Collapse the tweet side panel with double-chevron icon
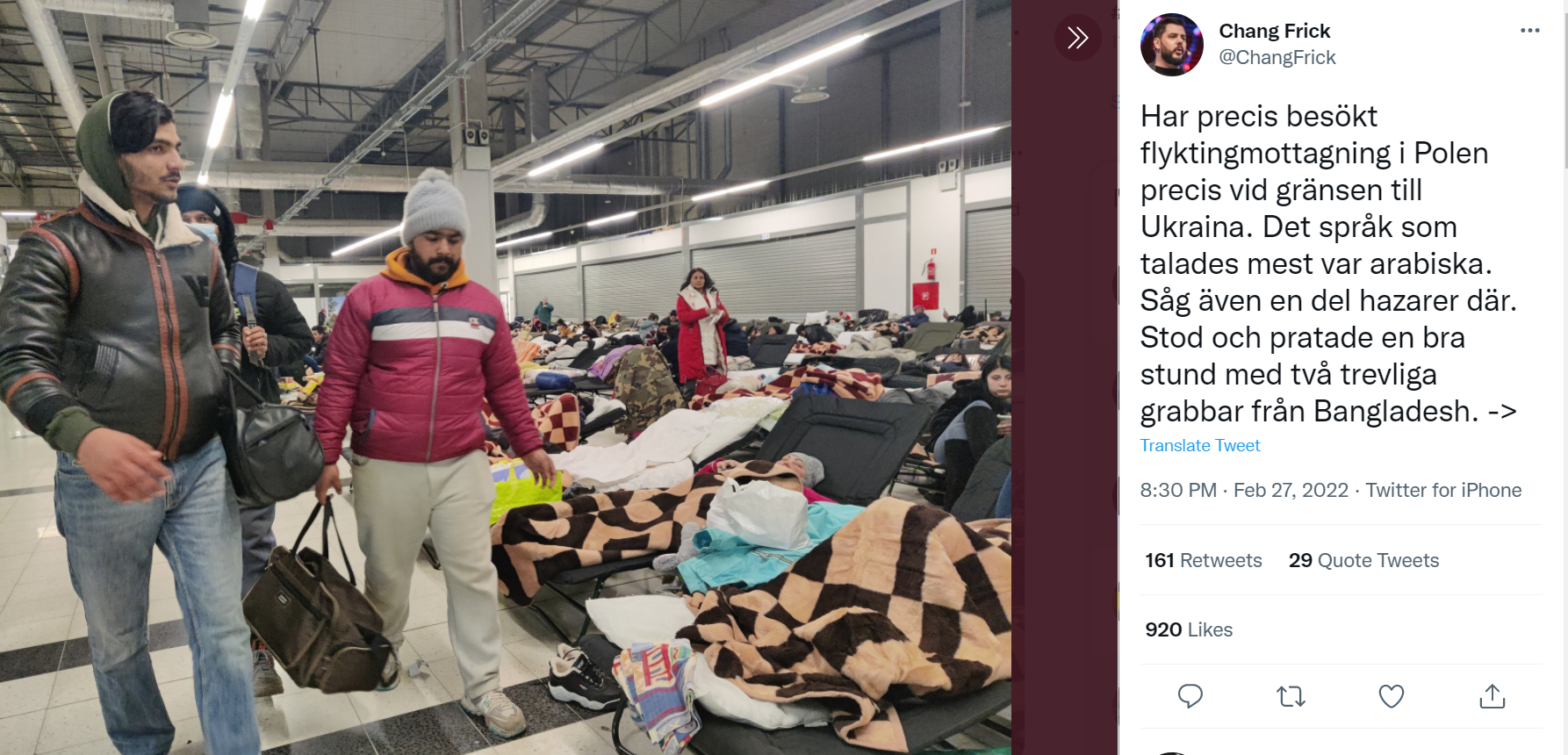This screenshot has width=1568, height=755. tap(1077, 38)
